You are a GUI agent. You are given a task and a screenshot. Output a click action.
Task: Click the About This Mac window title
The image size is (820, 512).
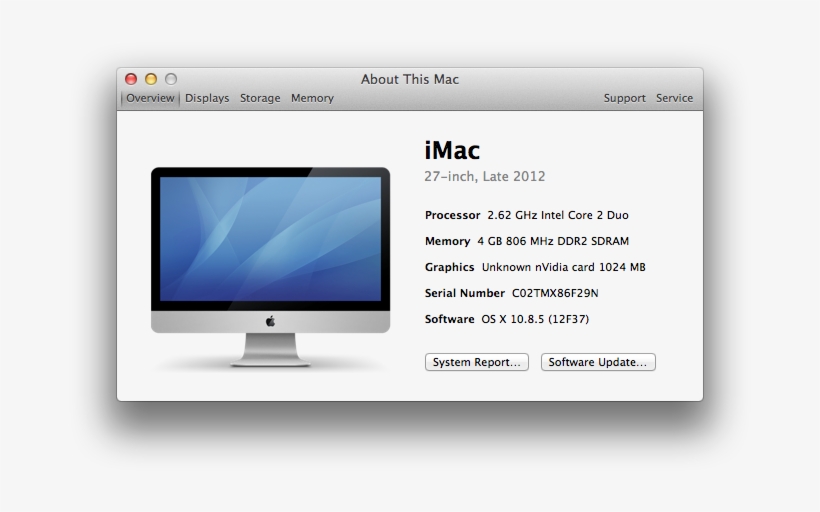point(409,79)
